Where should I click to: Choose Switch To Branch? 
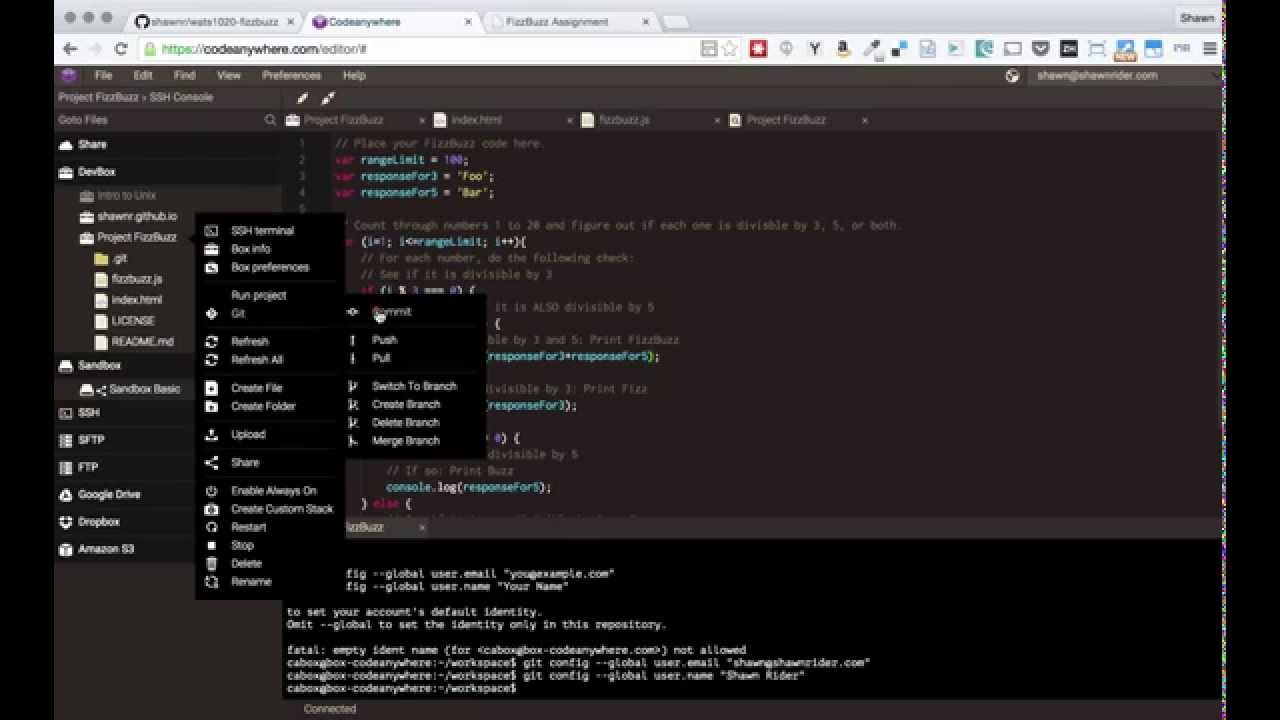pyautogui.click(x=414, y=386)
